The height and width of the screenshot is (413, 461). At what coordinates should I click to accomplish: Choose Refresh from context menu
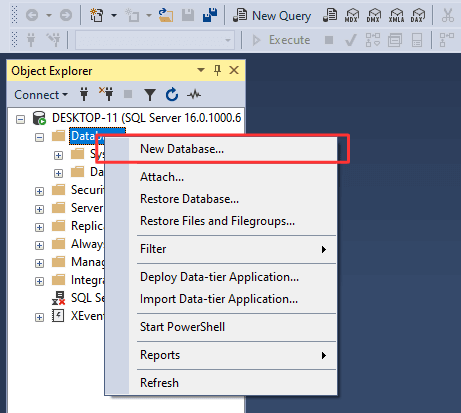[220, 383]
